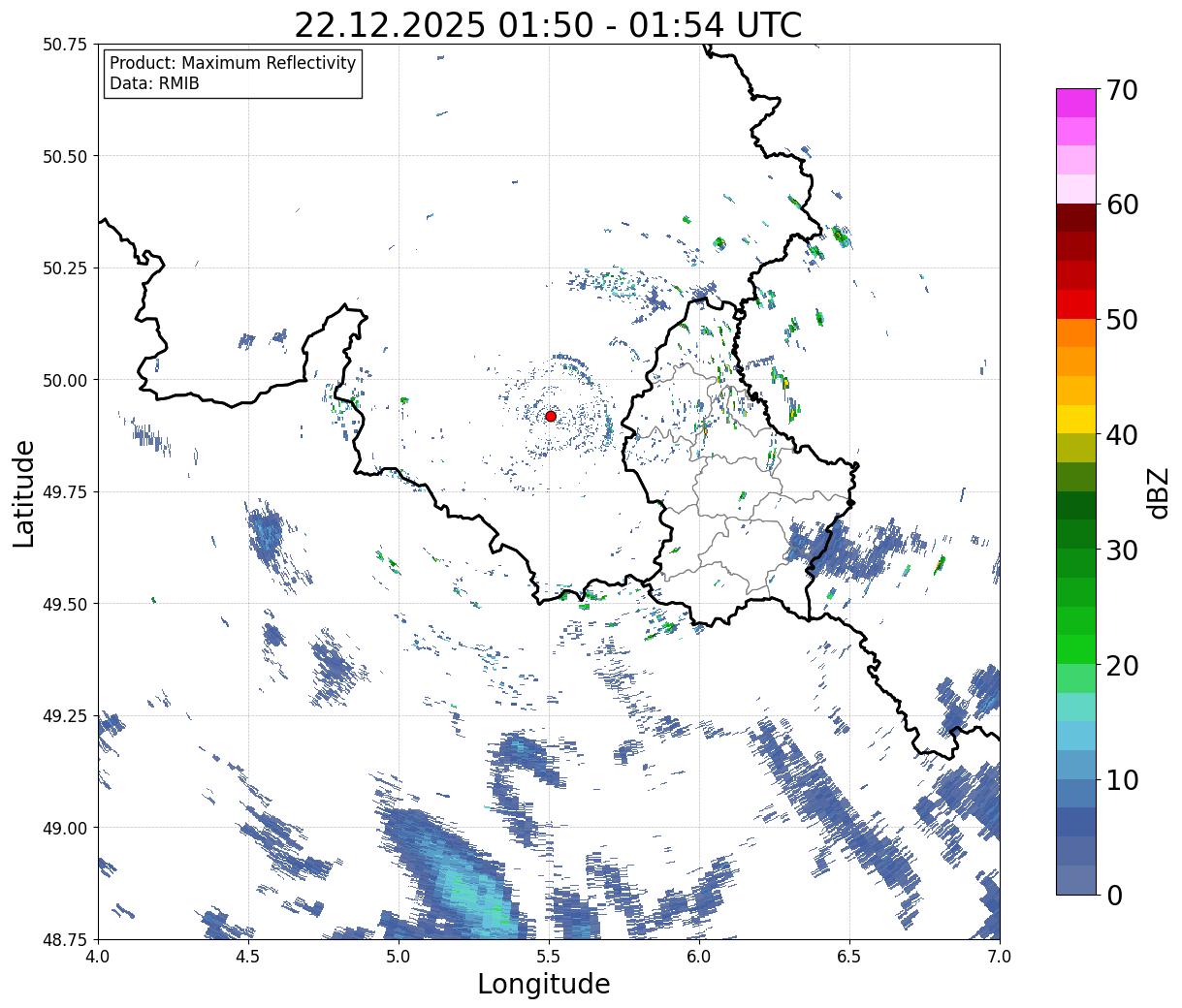Click the latitude tick label 48.75

pos(65,939)
